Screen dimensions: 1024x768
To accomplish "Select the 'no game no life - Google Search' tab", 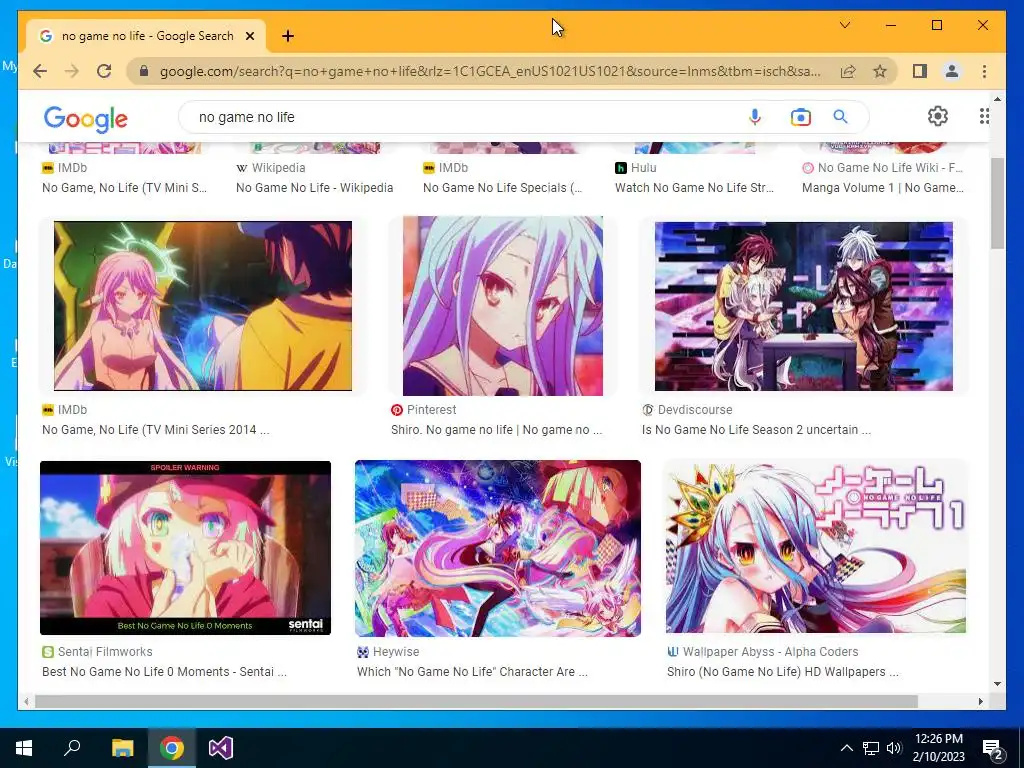I will click(x=147, y=36).
